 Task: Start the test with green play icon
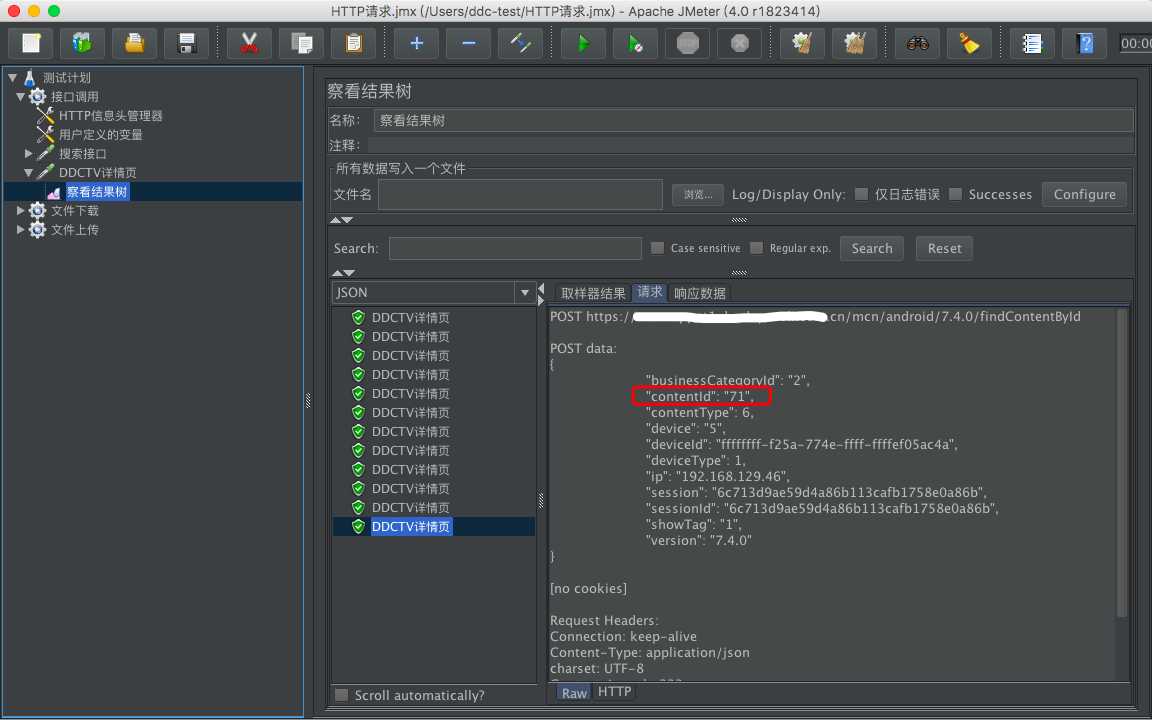click(583, 43)
